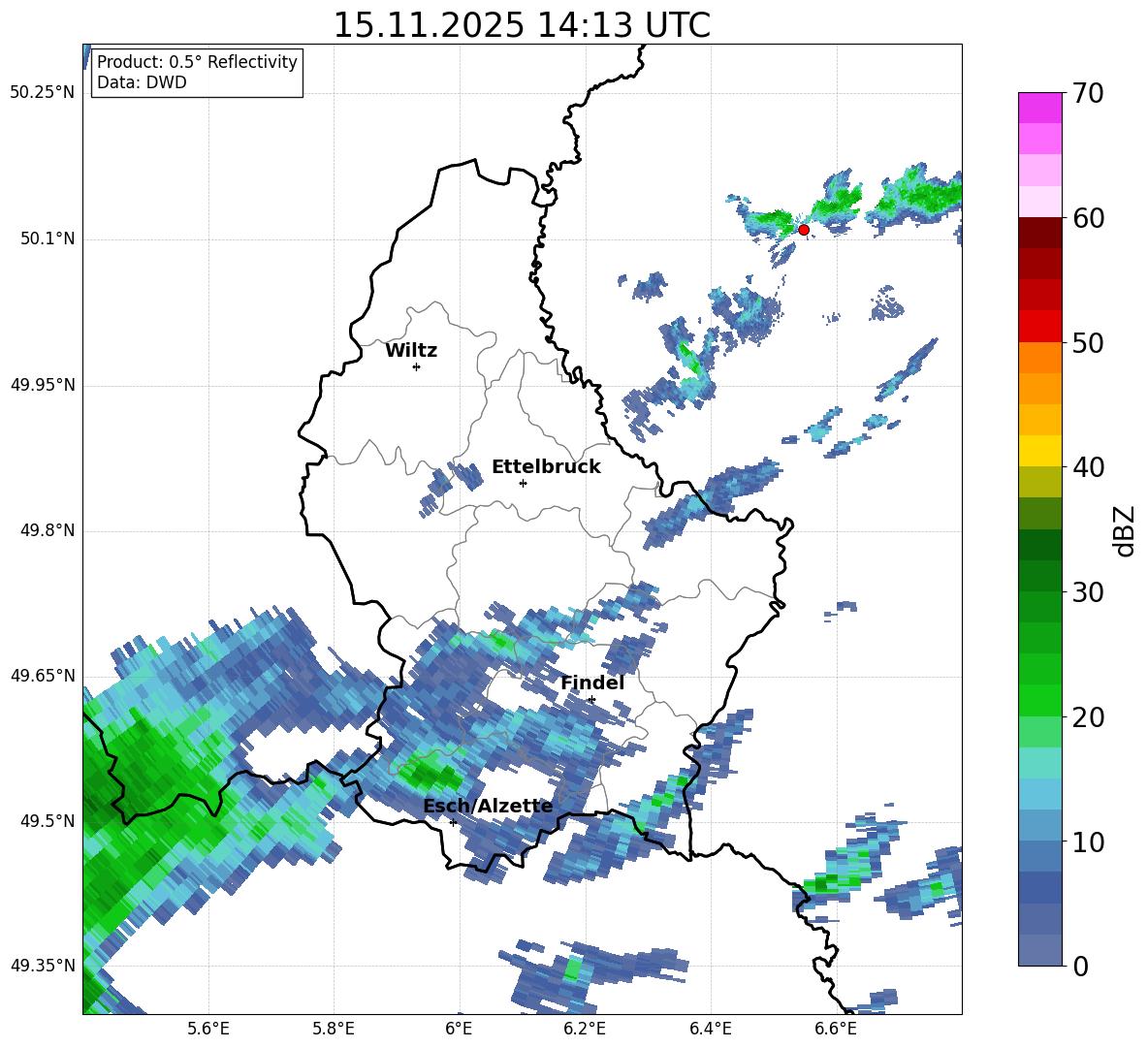
Task: Pick the grey-blue bottom colorbar swatch at 0
Action: [1039, 950]
